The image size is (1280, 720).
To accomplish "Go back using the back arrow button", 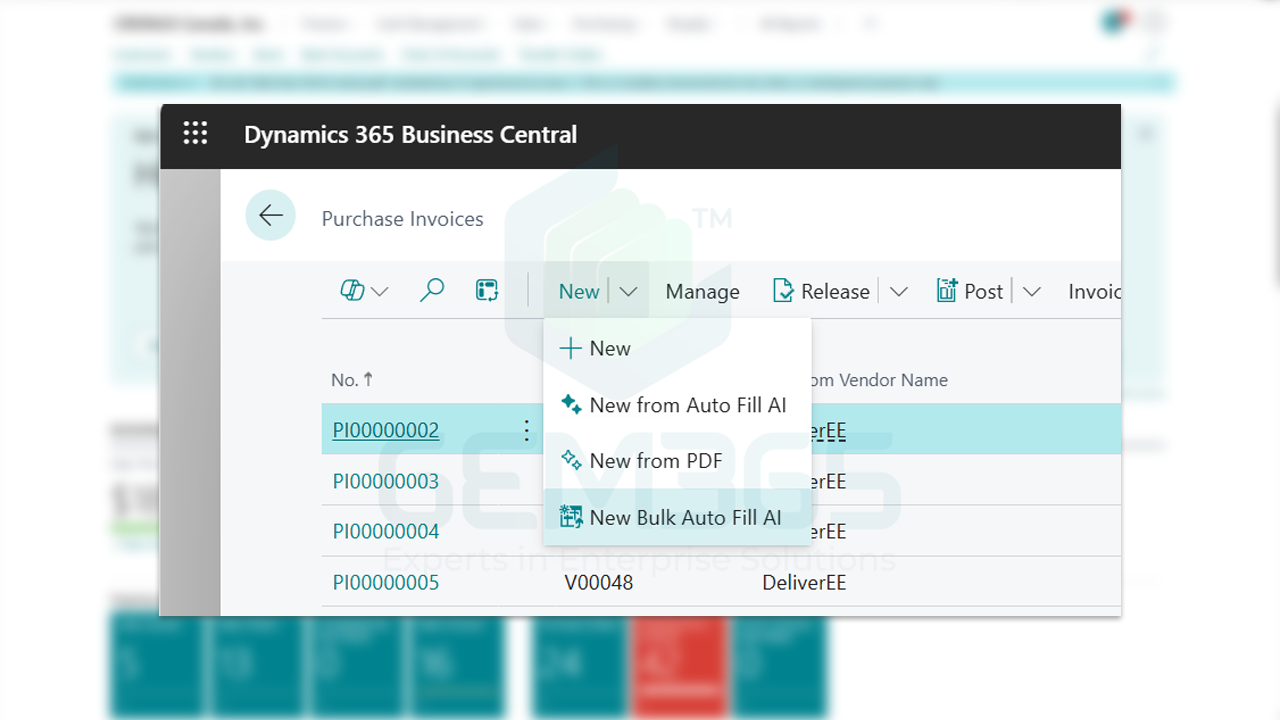I will click(x=270, y=215).
